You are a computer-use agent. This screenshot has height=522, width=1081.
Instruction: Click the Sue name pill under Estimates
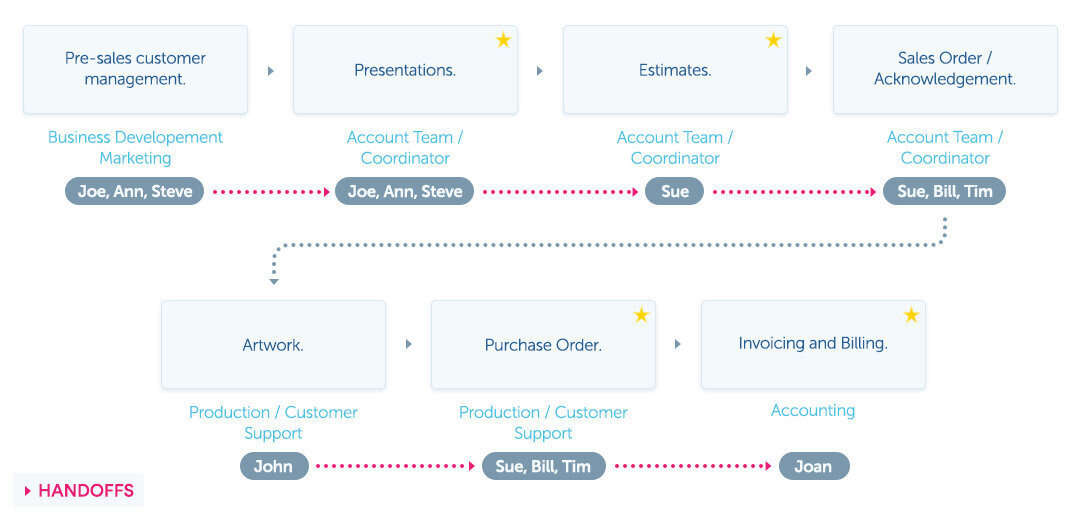[x=675, y=191]
